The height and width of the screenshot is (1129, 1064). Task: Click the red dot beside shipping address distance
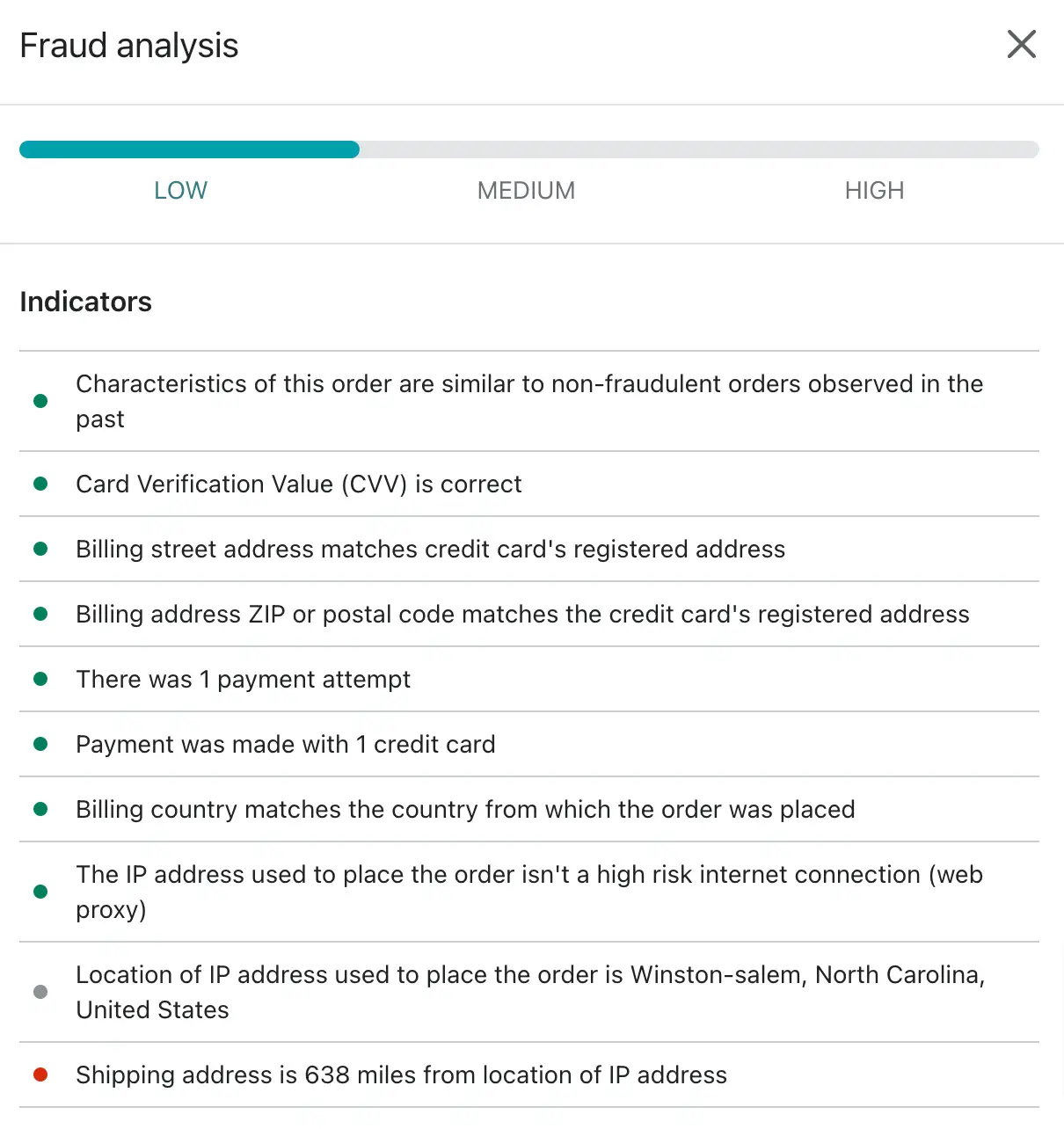pyautogui.click(x=40, y=1074)
